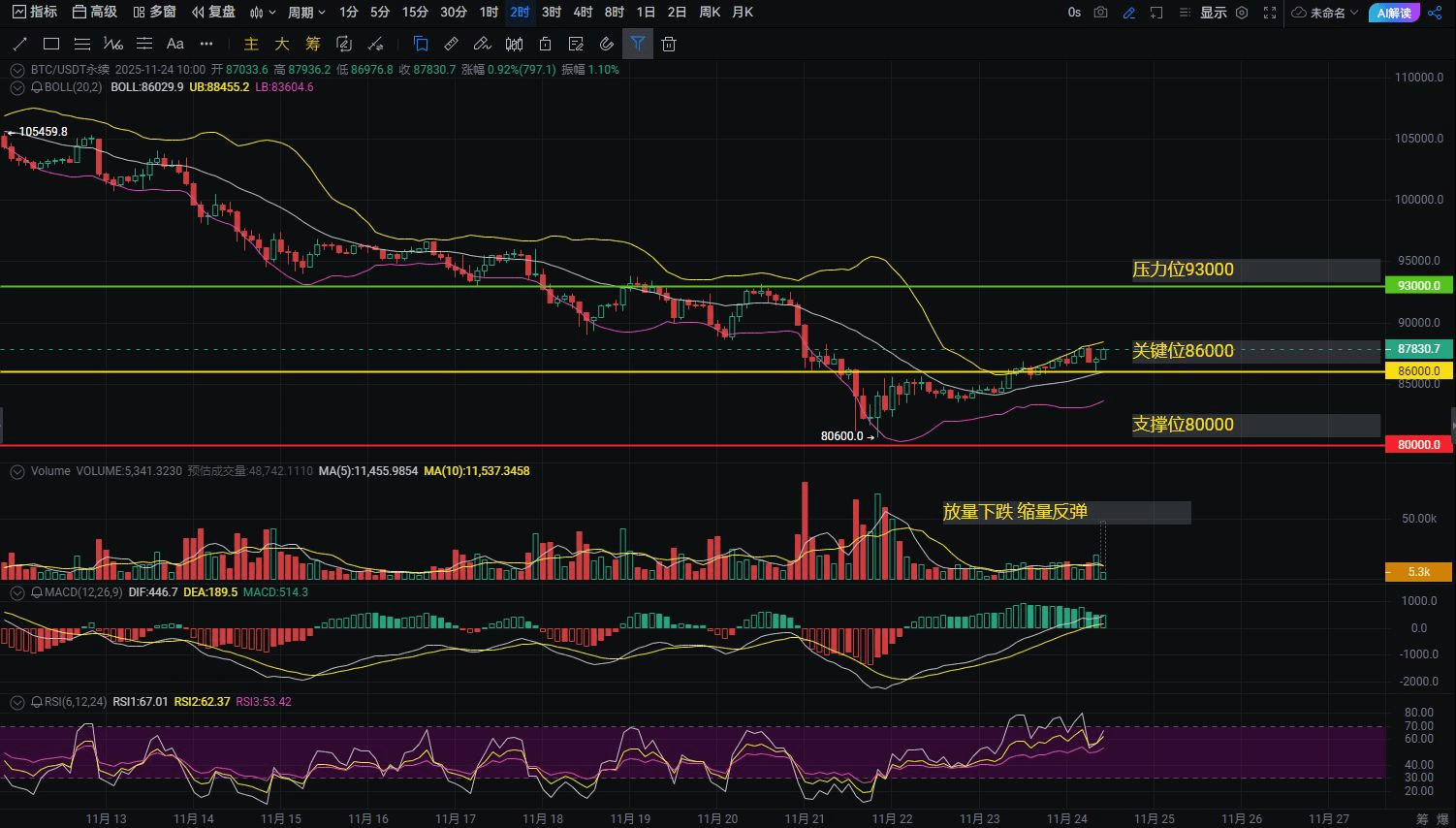This screenshot has height=828, width=1456.
Task: Select the red 80000.0 price line label
Action: [1418, 445]
